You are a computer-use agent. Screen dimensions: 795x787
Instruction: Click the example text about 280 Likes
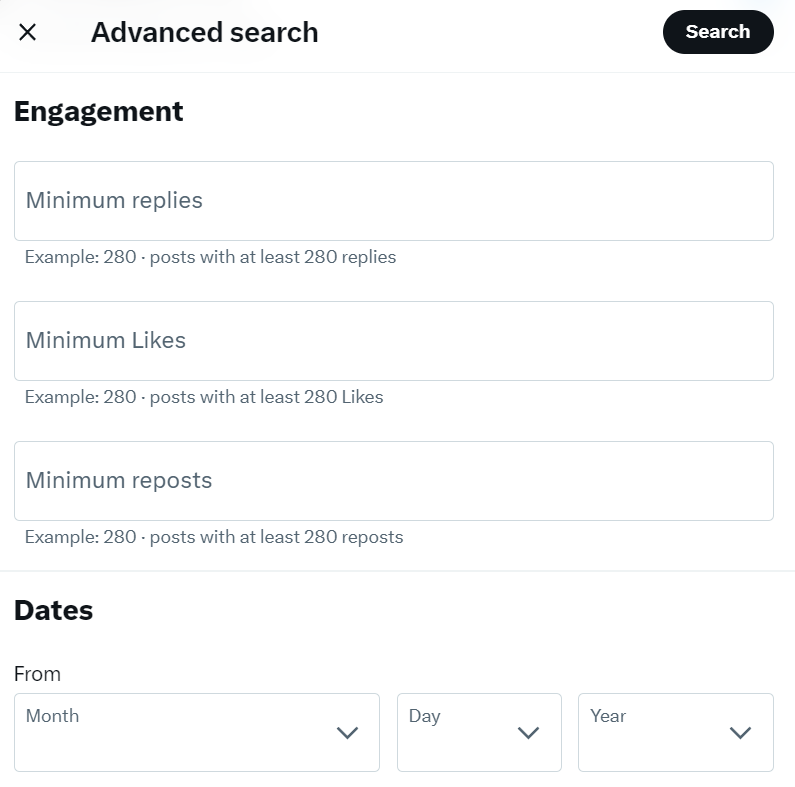point(204,397)
